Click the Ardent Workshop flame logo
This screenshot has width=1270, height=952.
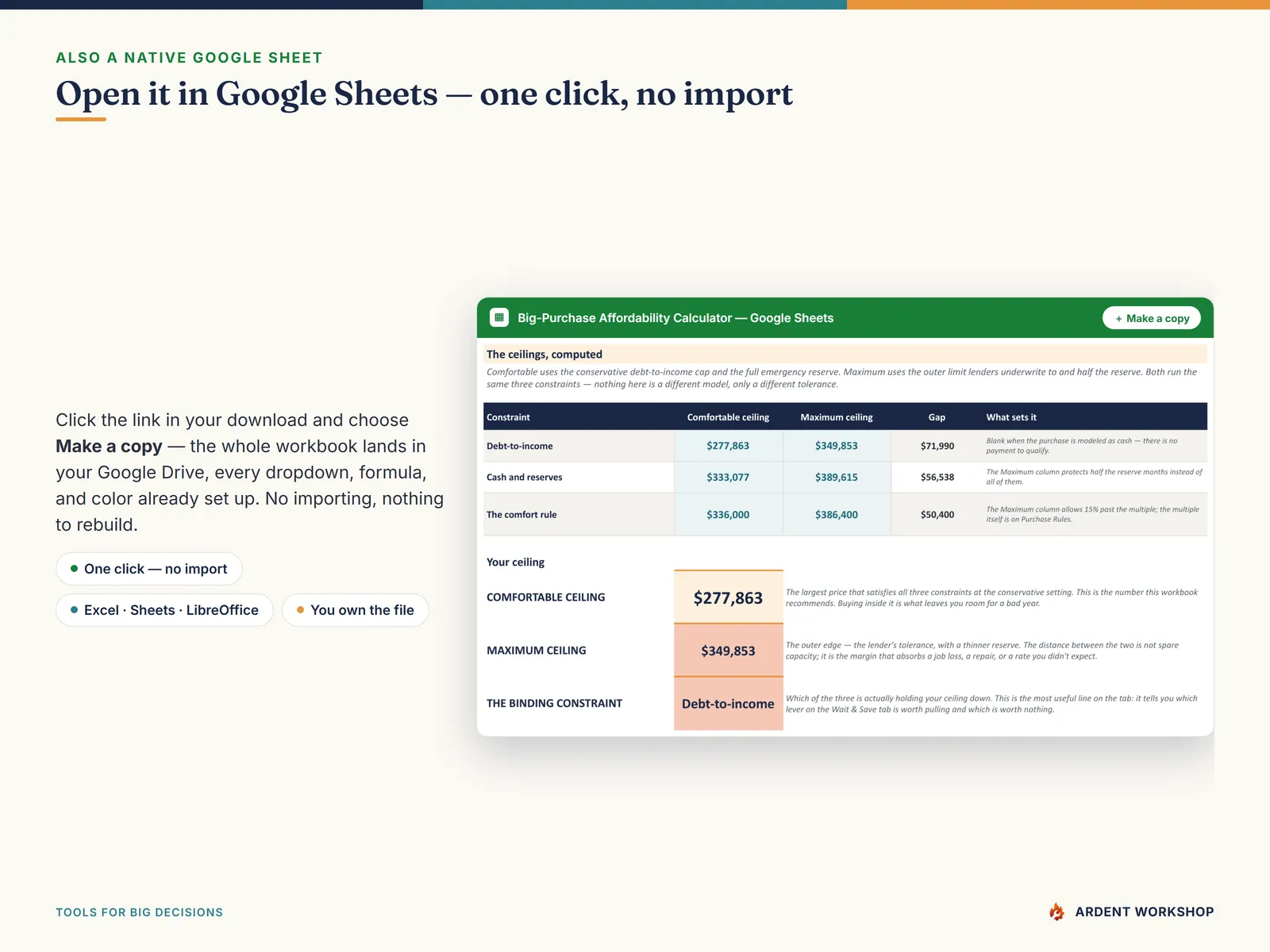point(1056,912)
